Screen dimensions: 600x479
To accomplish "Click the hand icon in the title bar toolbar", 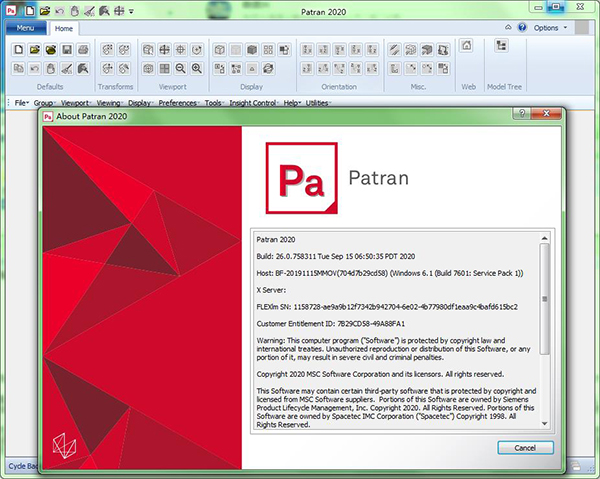I will 75,11.
